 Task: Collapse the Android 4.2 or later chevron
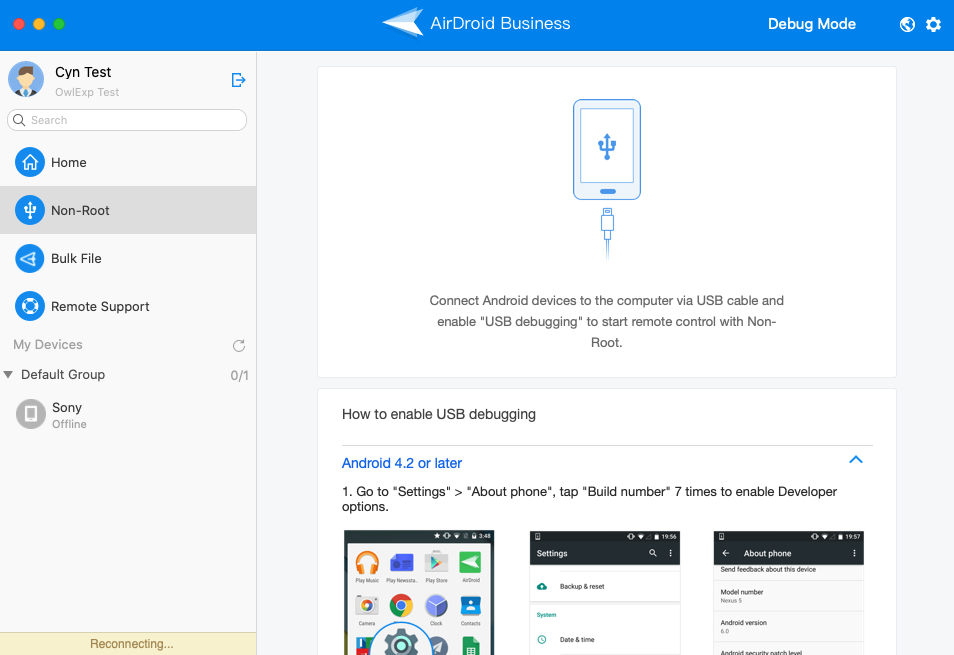coord(855,460)
